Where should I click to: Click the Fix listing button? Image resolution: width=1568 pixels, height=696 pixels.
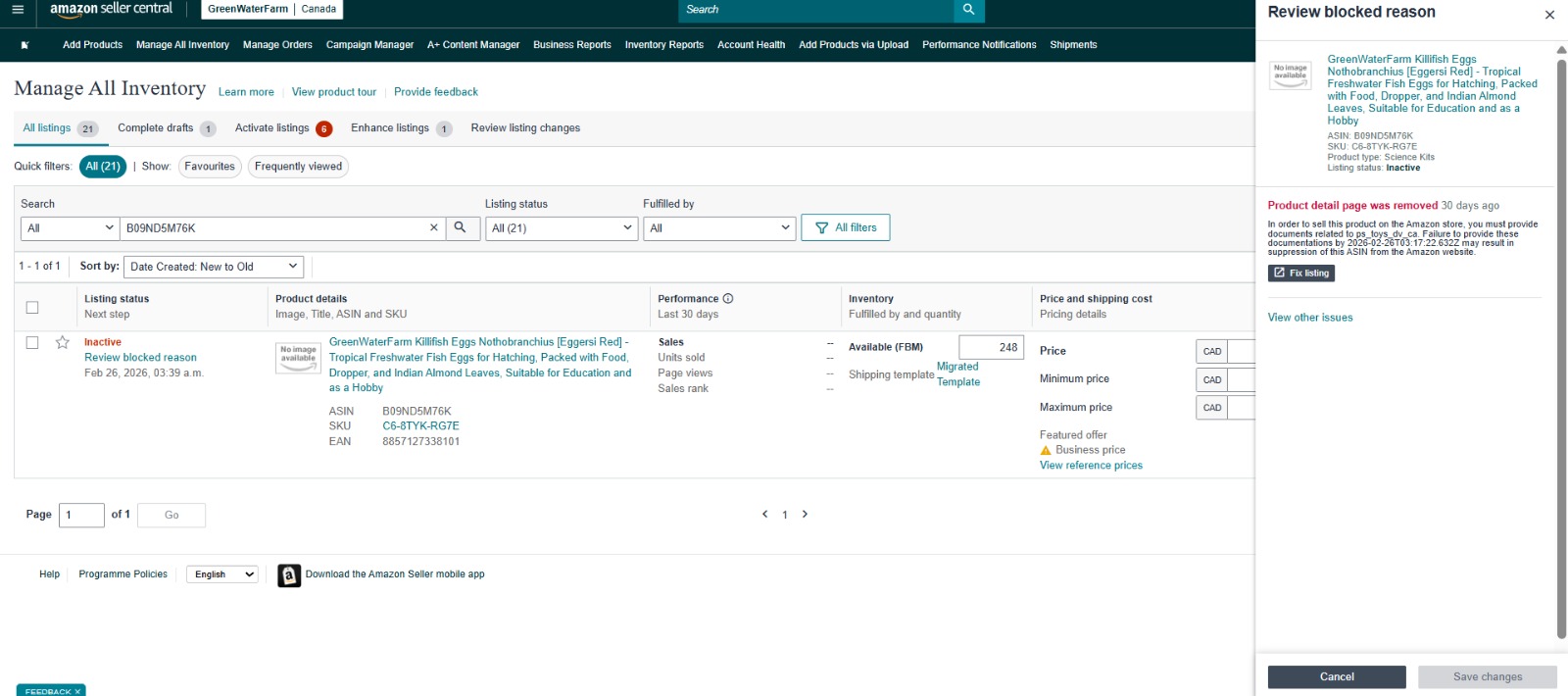1301,273
